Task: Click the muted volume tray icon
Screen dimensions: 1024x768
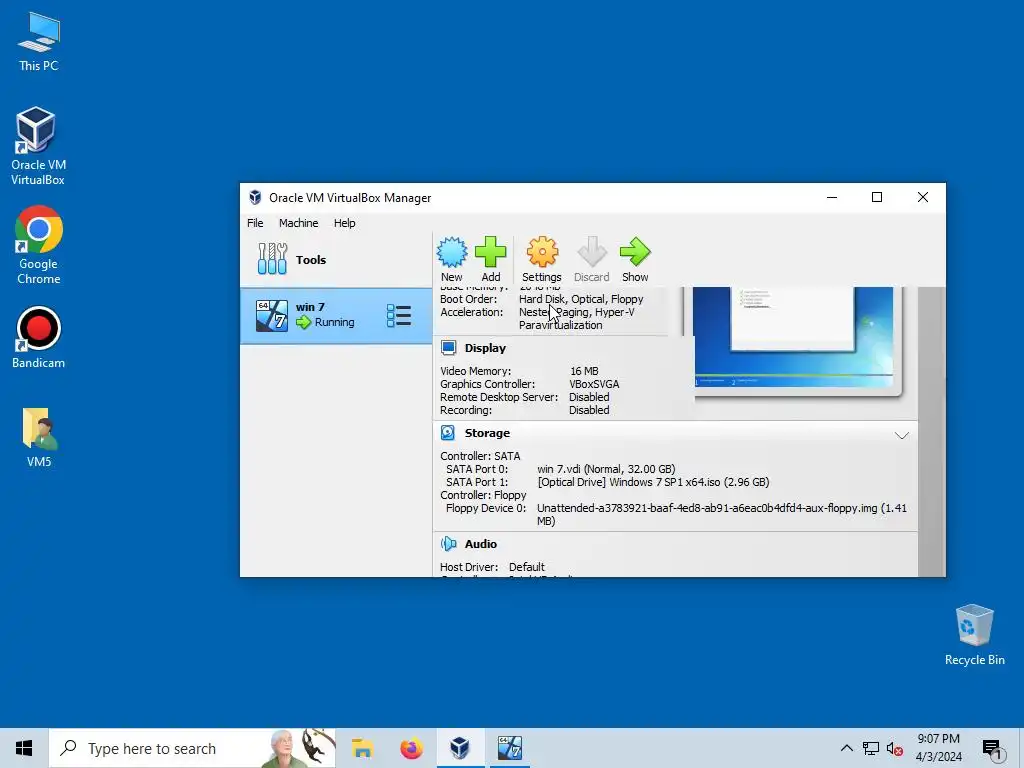Action: [x=895, y=748]
